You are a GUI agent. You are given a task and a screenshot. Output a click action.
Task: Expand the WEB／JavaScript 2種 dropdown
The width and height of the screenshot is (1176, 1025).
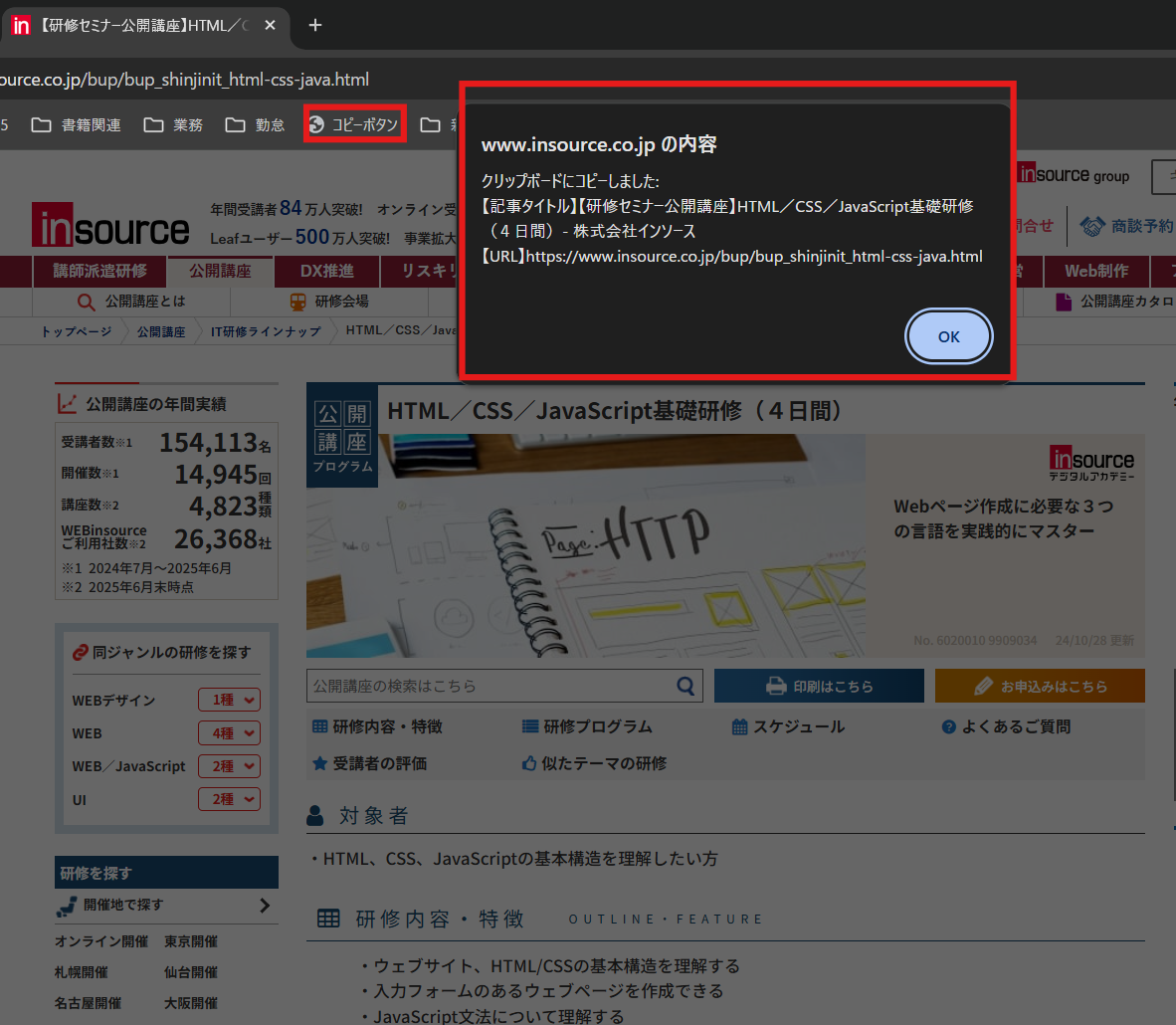pos(229,766)
